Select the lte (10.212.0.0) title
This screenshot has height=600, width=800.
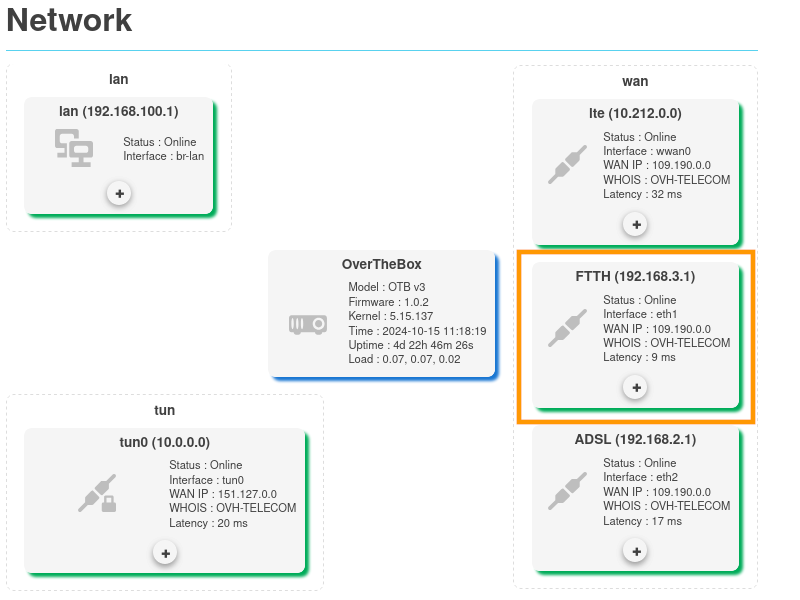tap(635, 113)
